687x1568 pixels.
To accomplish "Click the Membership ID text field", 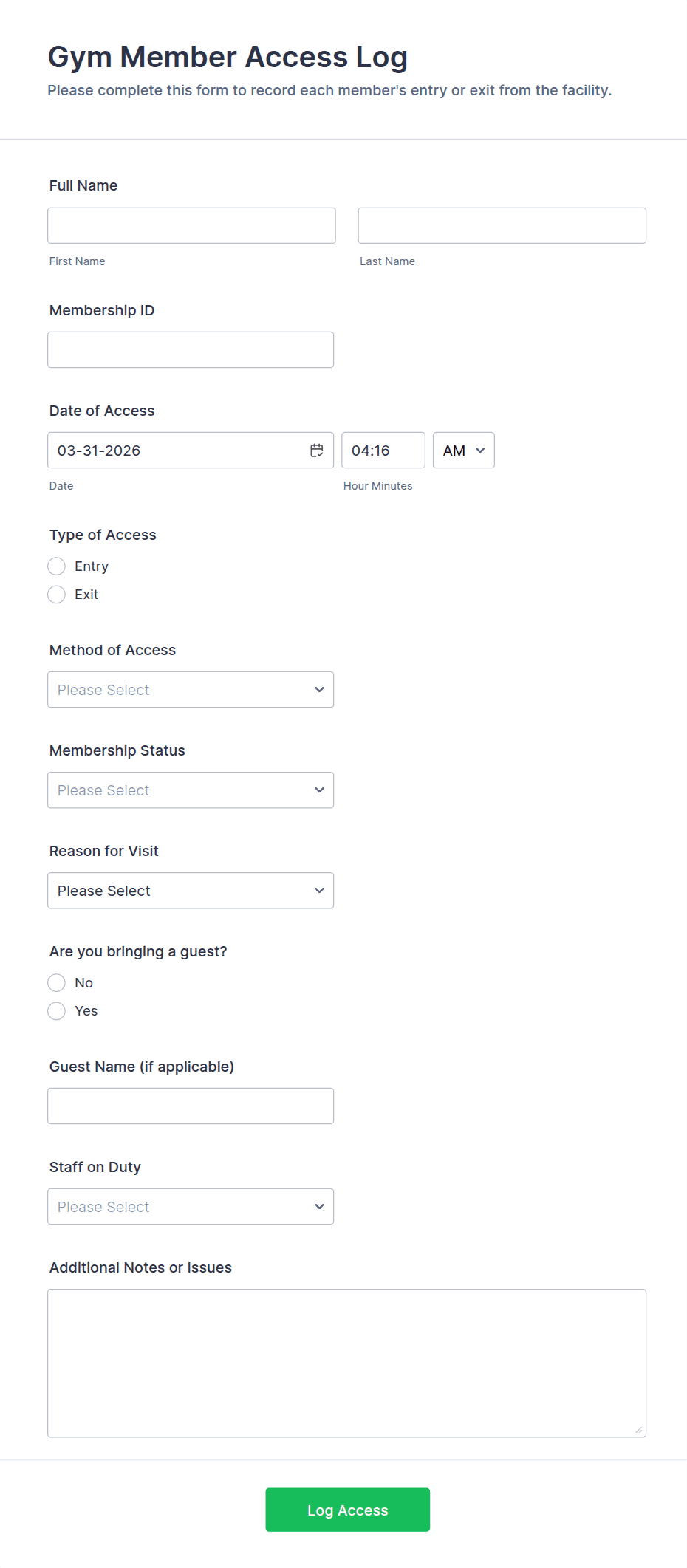I will (x=190, y=350).
